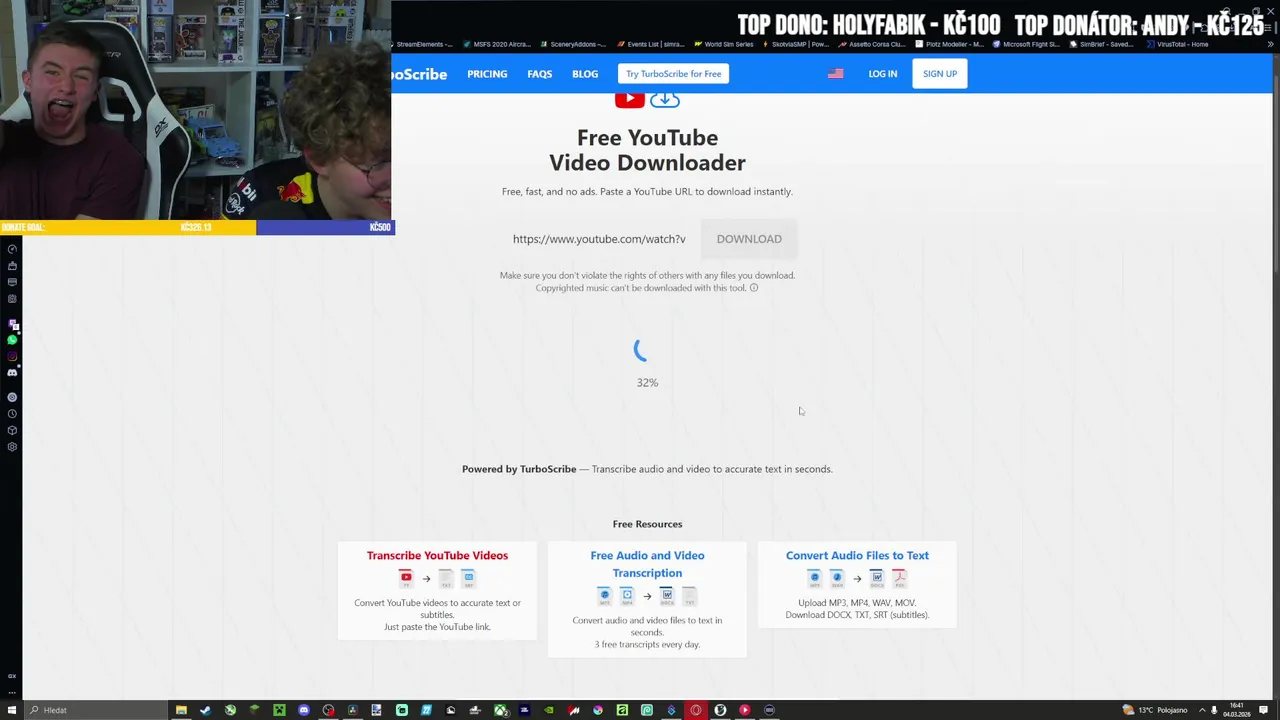The height and width of the screenshot is (720, 1280).
Task: Click the Powered by TurboScribe link
Action: pyautogui.click(x=519, y=469)
